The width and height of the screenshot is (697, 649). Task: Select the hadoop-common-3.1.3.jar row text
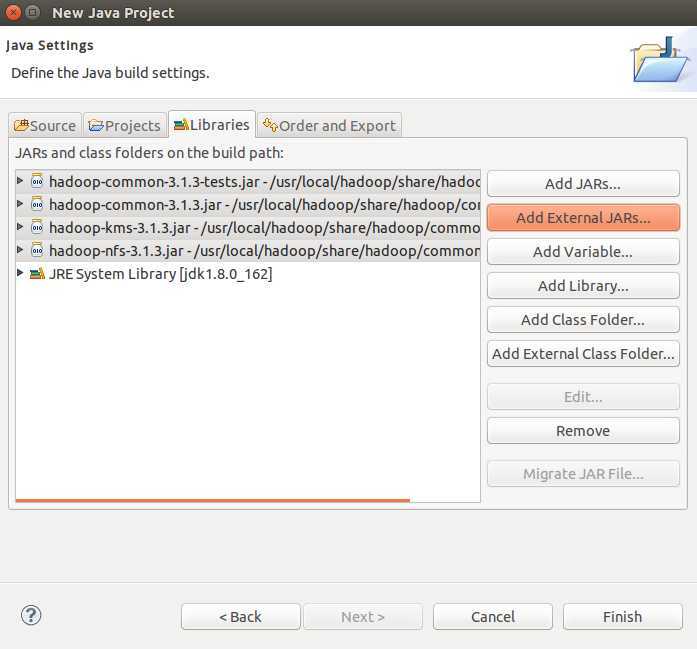264,204
